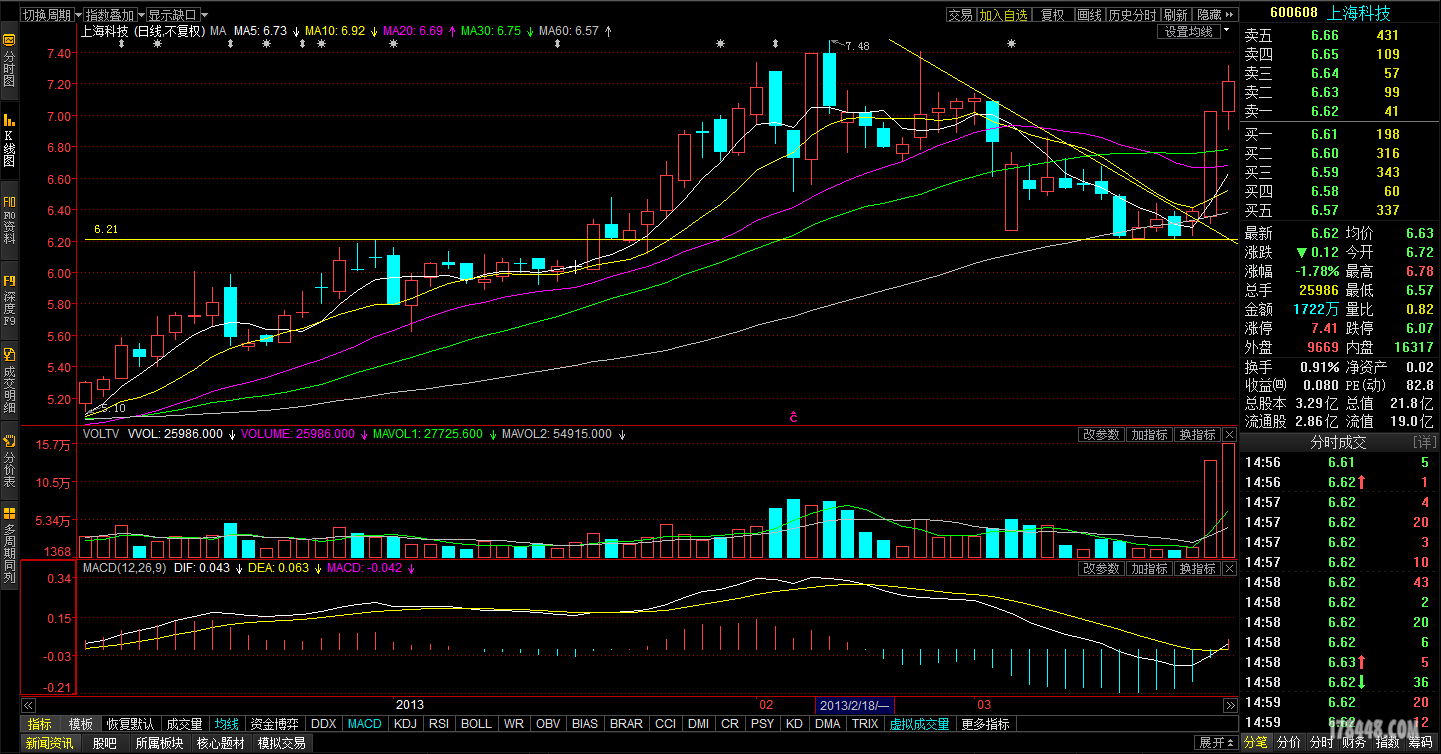Click 改参数 in the MACD panel
Screen dimensions: 1441x754
pos(1101,568)
